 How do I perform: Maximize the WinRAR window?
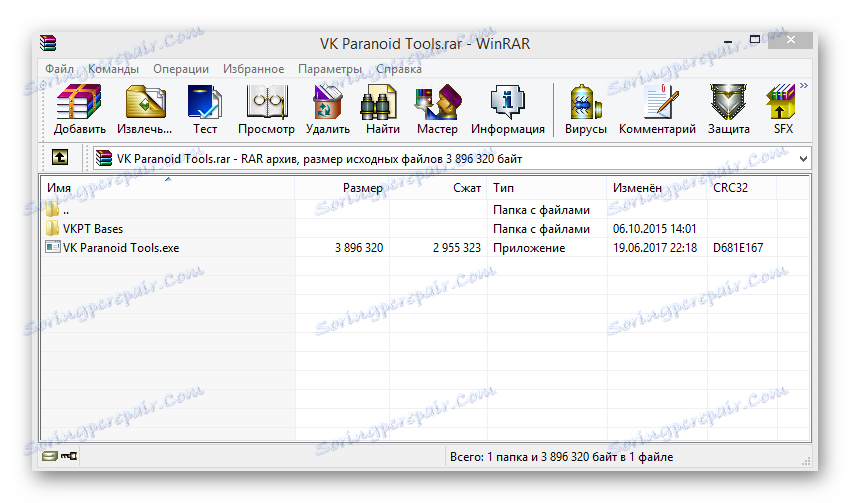(755, 40)
